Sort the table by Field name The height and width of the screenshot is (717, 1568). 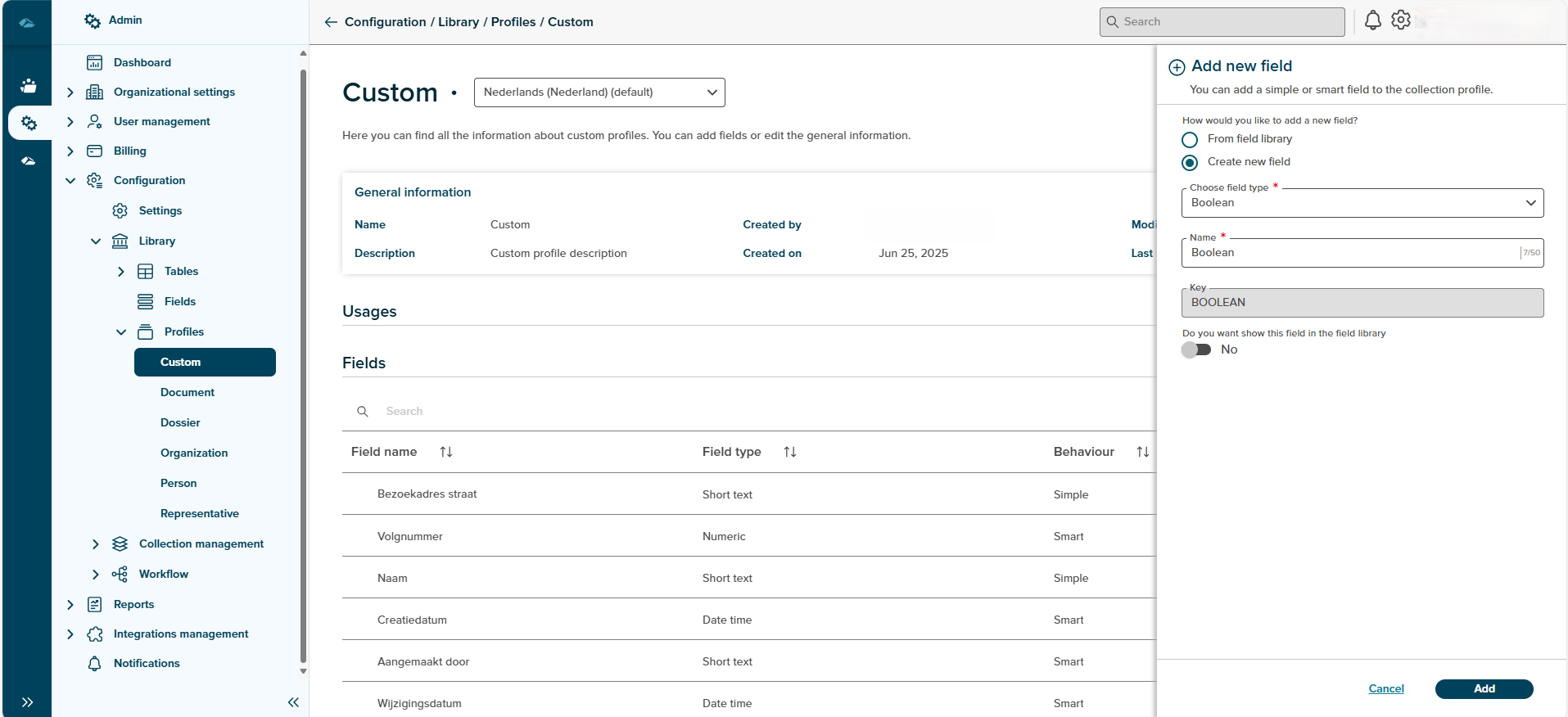[x=446, y=452]
